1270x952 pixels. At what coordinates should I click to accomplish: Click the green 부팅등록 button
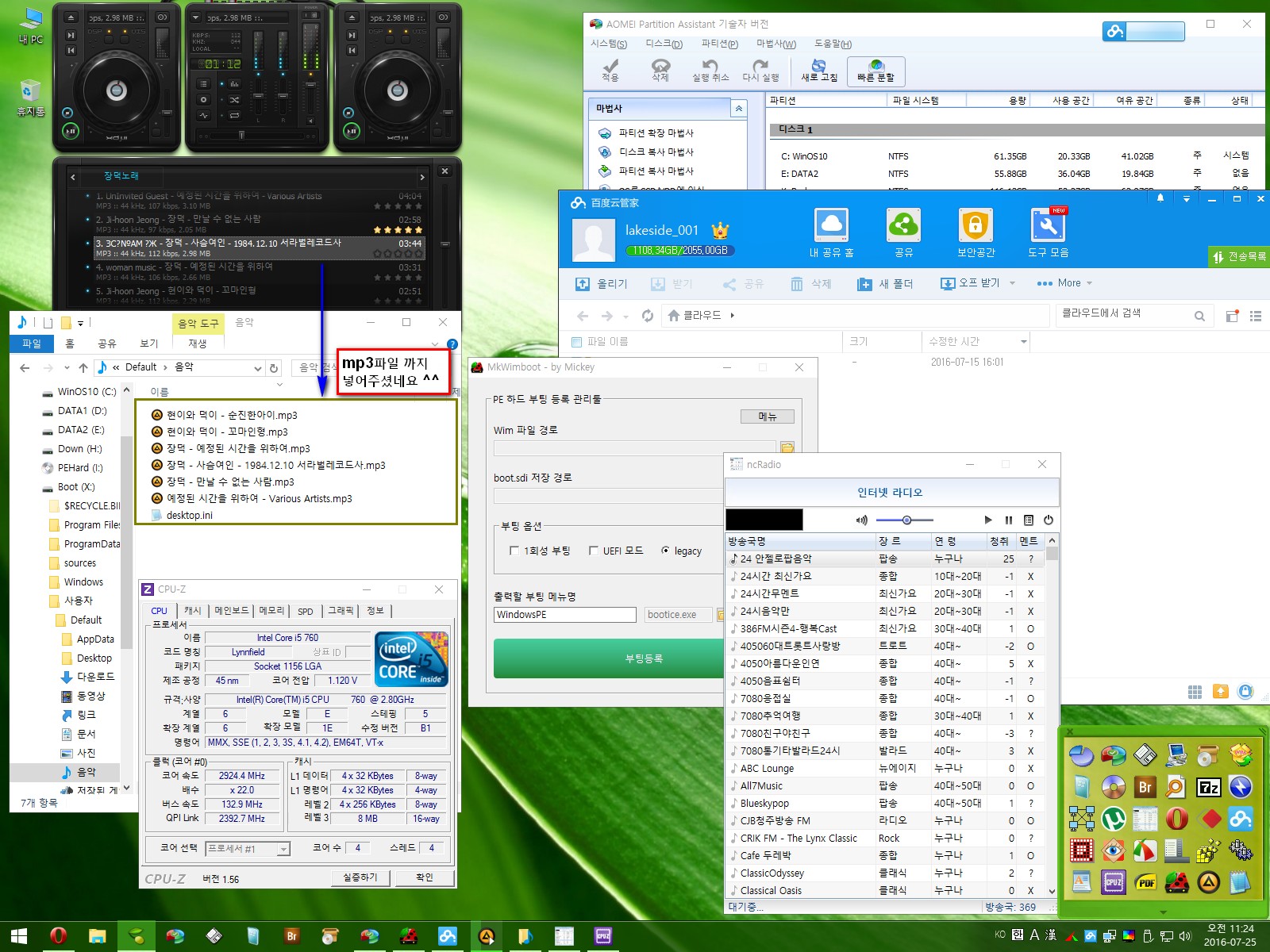pos(644,658)
